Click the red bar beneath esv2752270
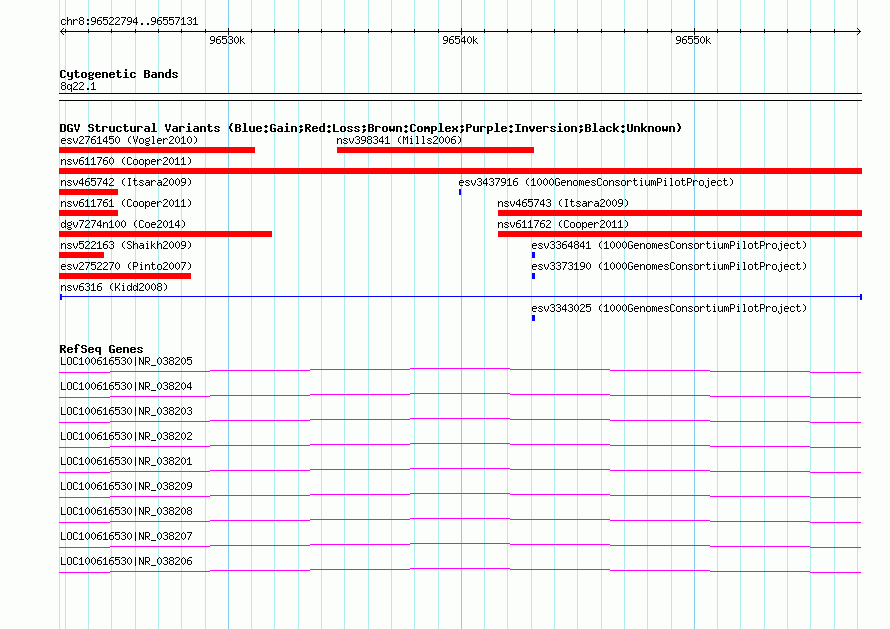Viewport: 890px width, 629px height. tap(125, 276)
